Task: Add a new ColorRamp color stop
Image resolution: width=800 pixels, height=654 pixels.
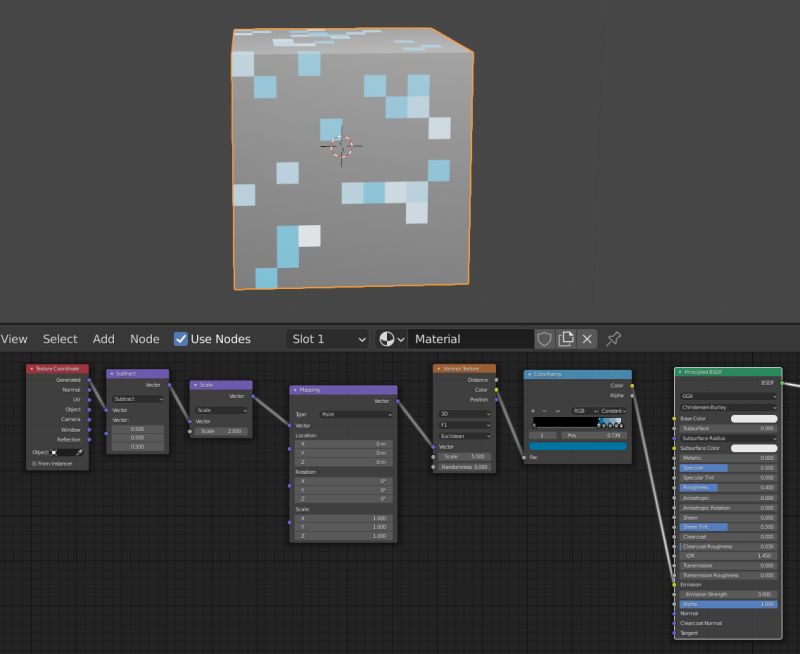Action: tap(532, 410)
